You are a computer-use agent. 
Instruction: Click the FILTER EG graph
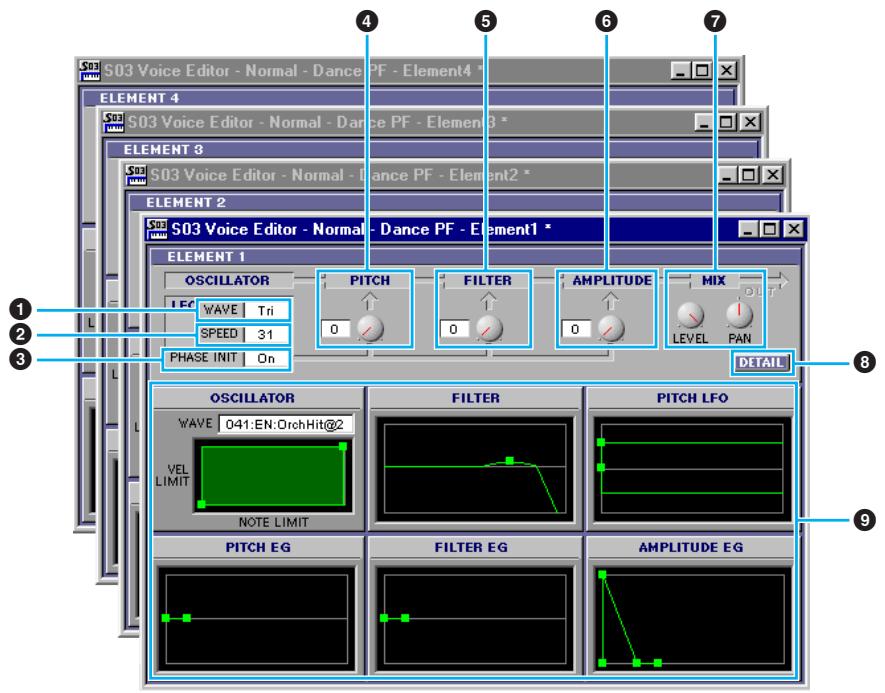tap(475, 619)
